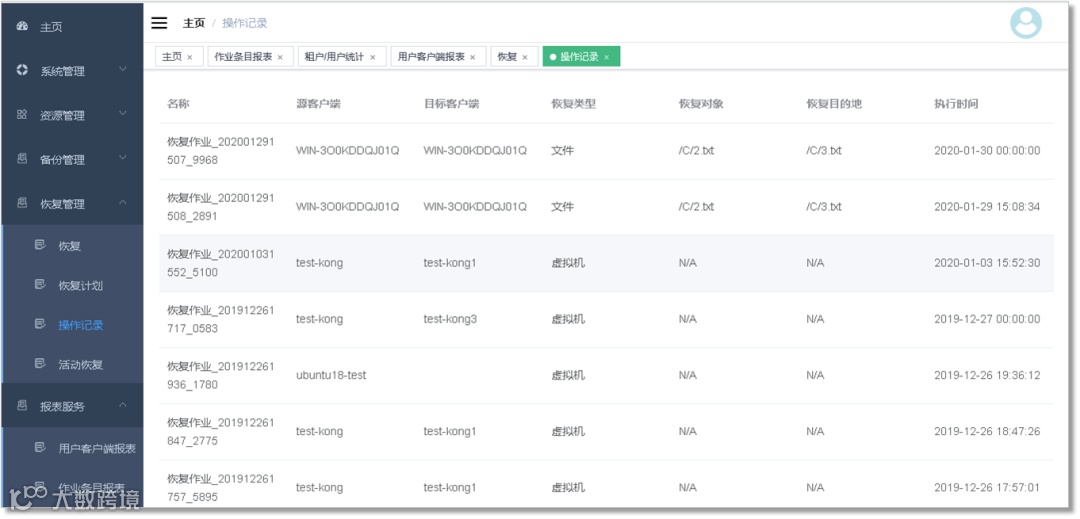Expand the 备份管理 menu chevron

click(123, 158)
